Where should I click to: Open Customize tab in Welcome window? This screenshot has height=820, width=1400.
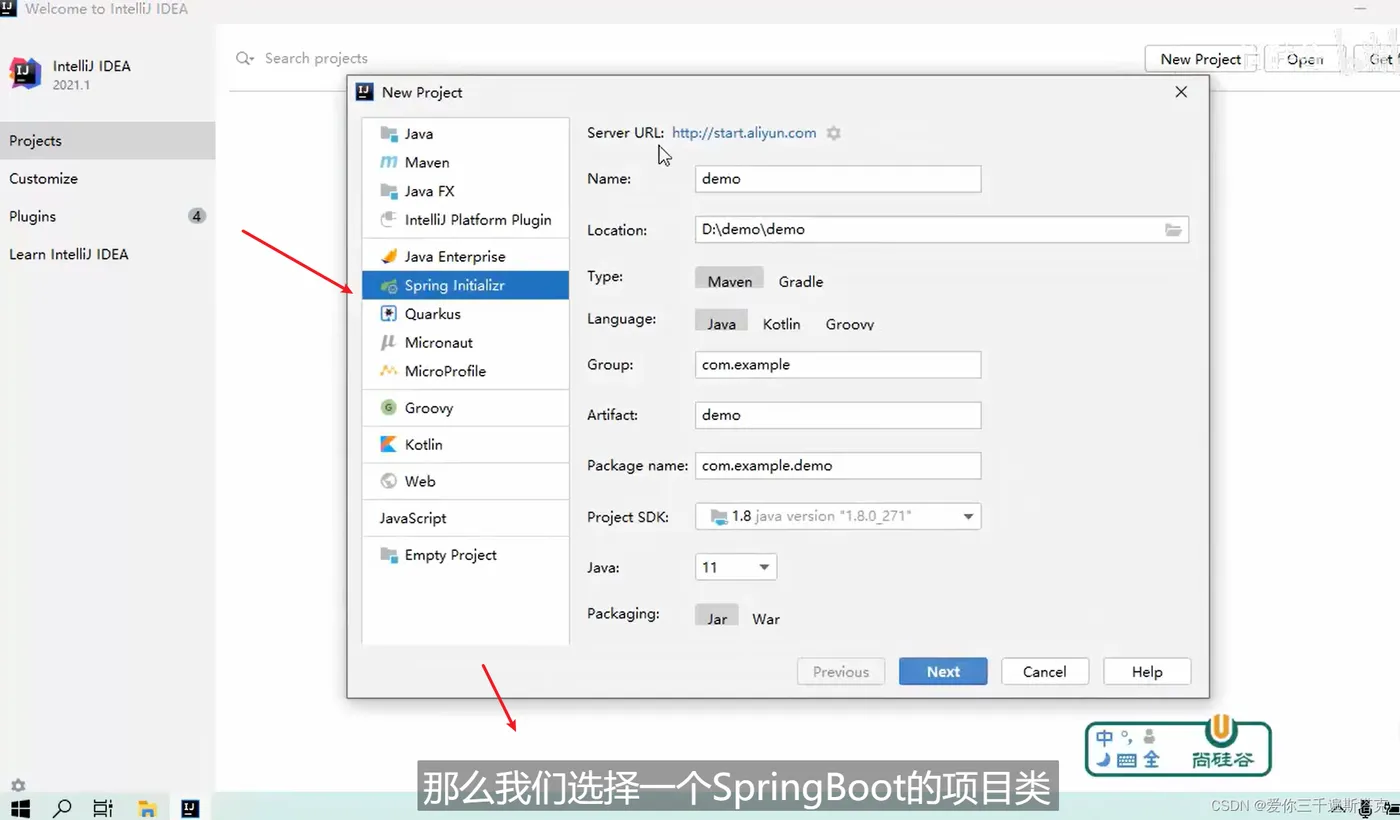tap(107, 179)
